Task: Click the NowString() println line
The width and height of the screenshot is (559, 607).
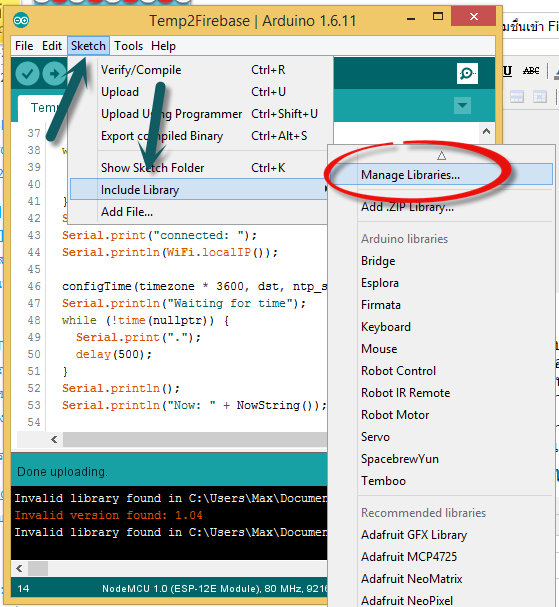Action: click(194, 405)
